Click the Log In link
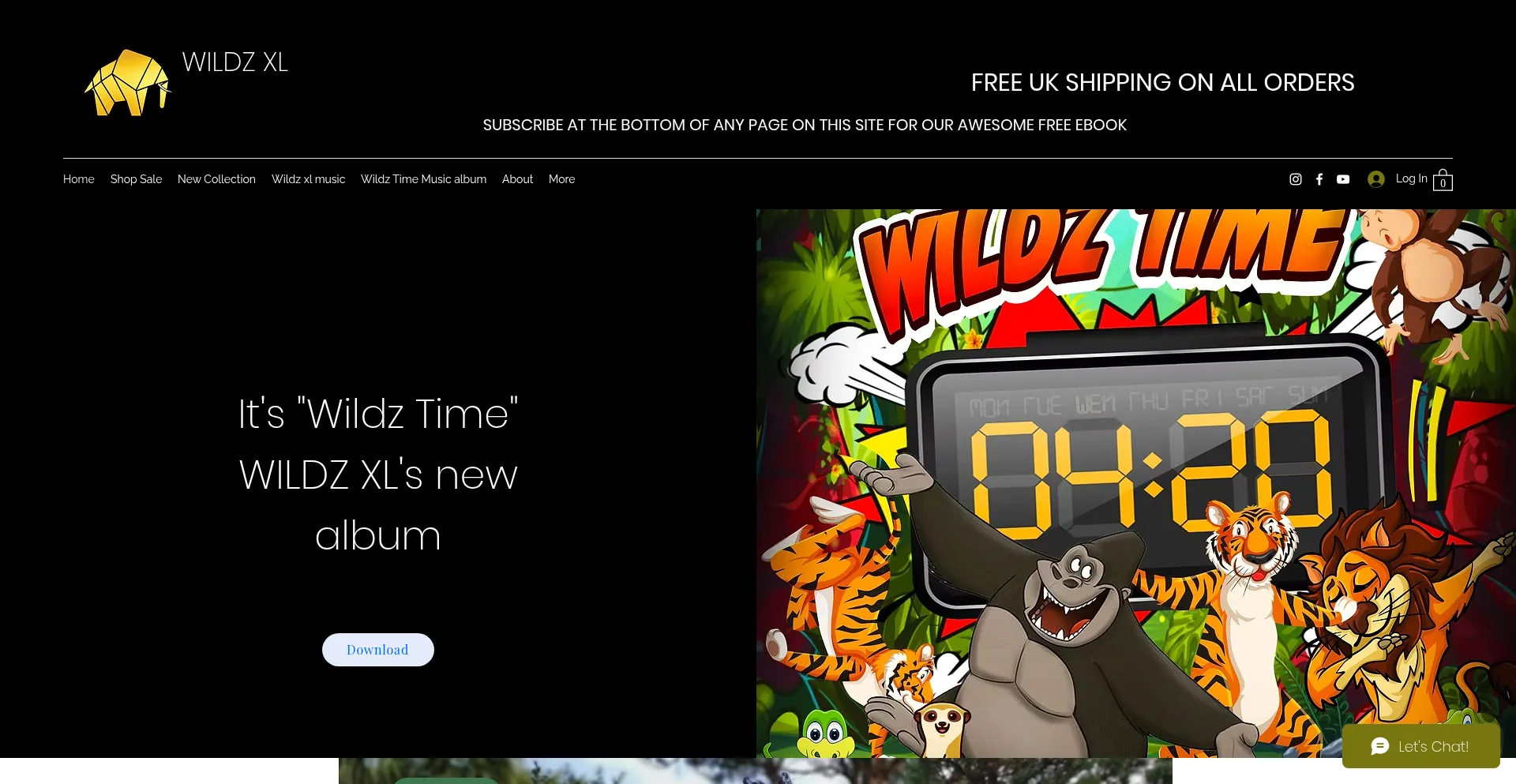 1411,178
